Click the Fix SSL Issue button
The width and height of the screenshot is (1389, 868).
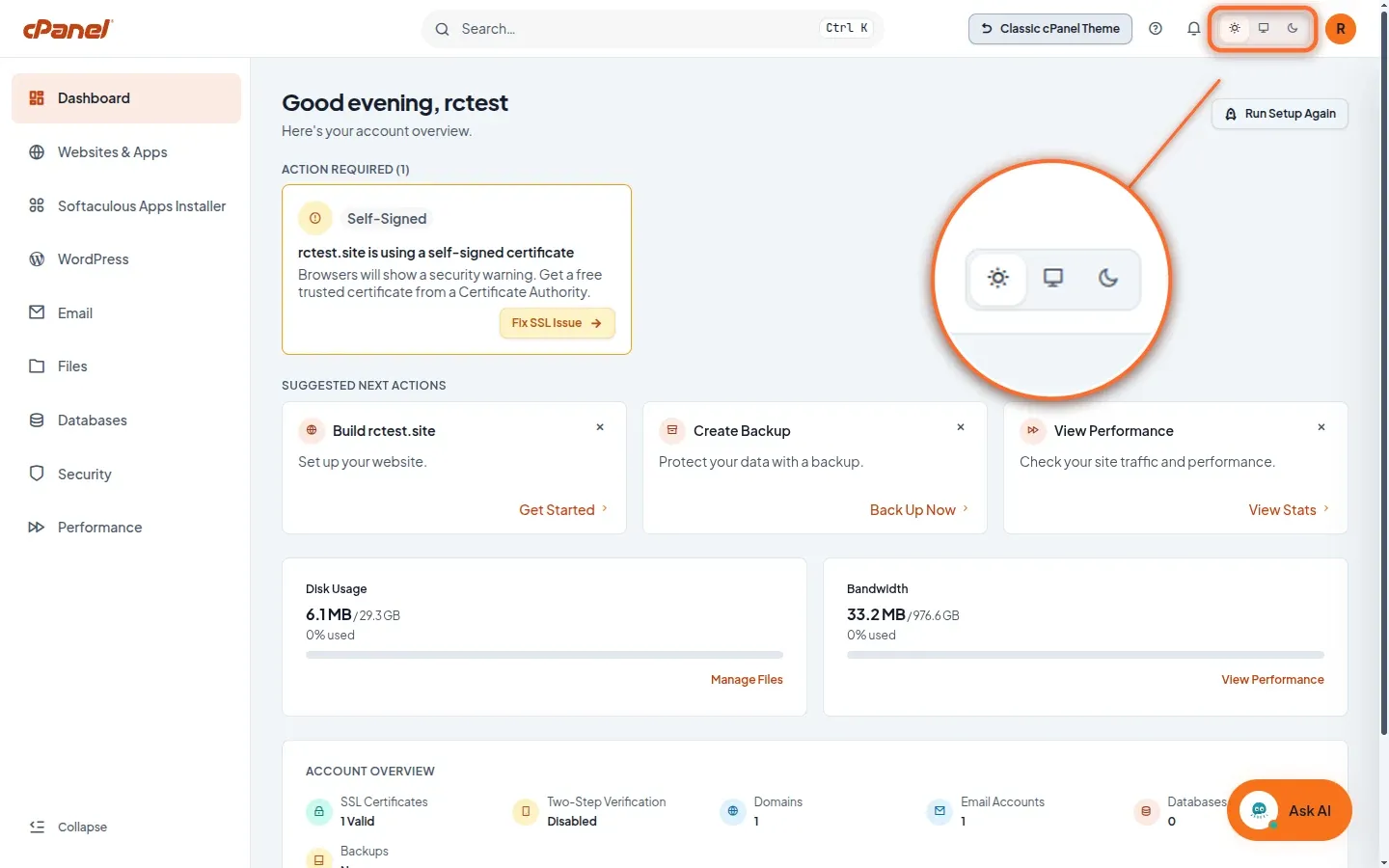tap(557, 323)
